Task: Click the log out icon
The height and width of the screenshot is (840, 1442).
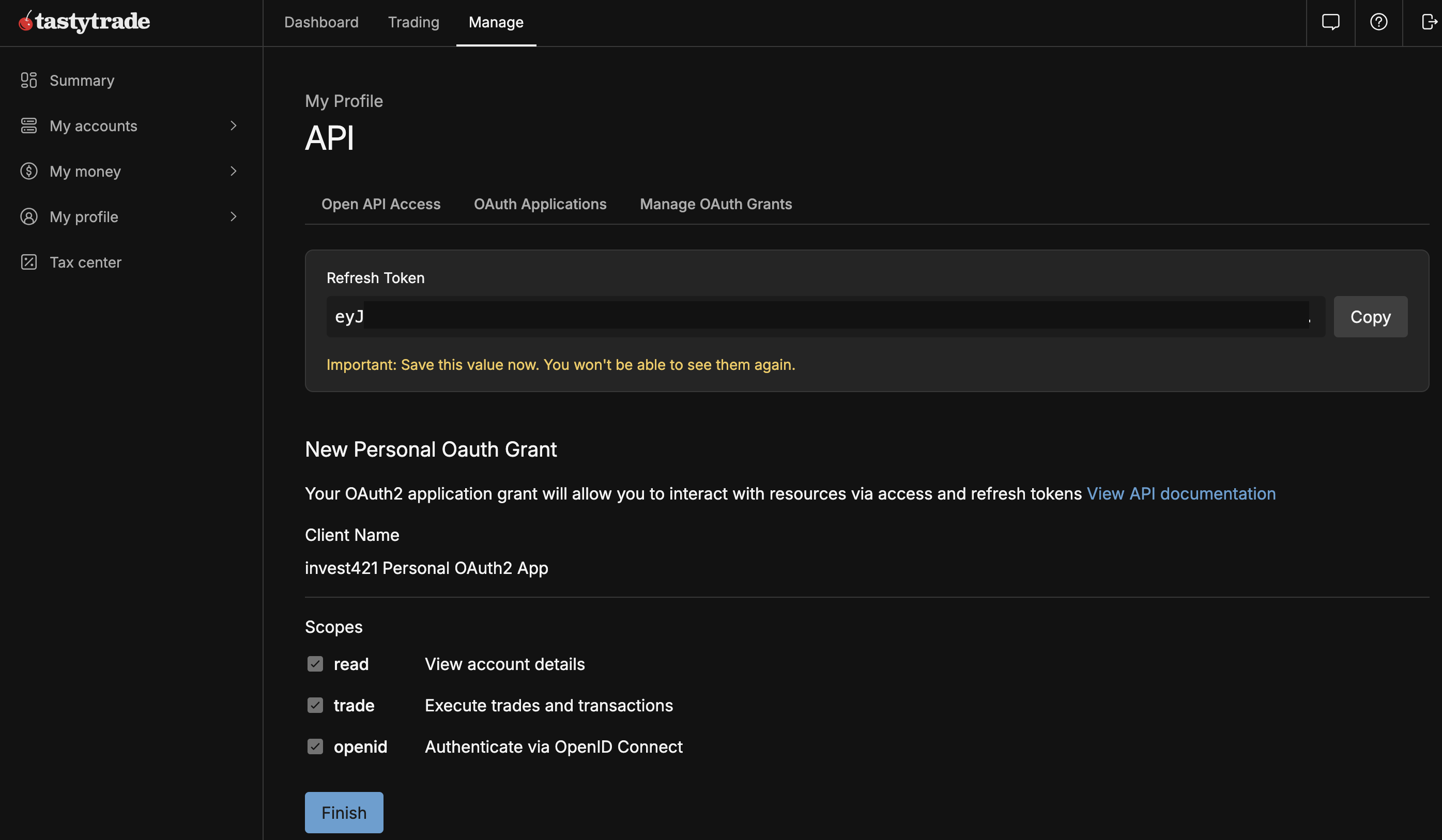Action: click(x=1429, y=22)
